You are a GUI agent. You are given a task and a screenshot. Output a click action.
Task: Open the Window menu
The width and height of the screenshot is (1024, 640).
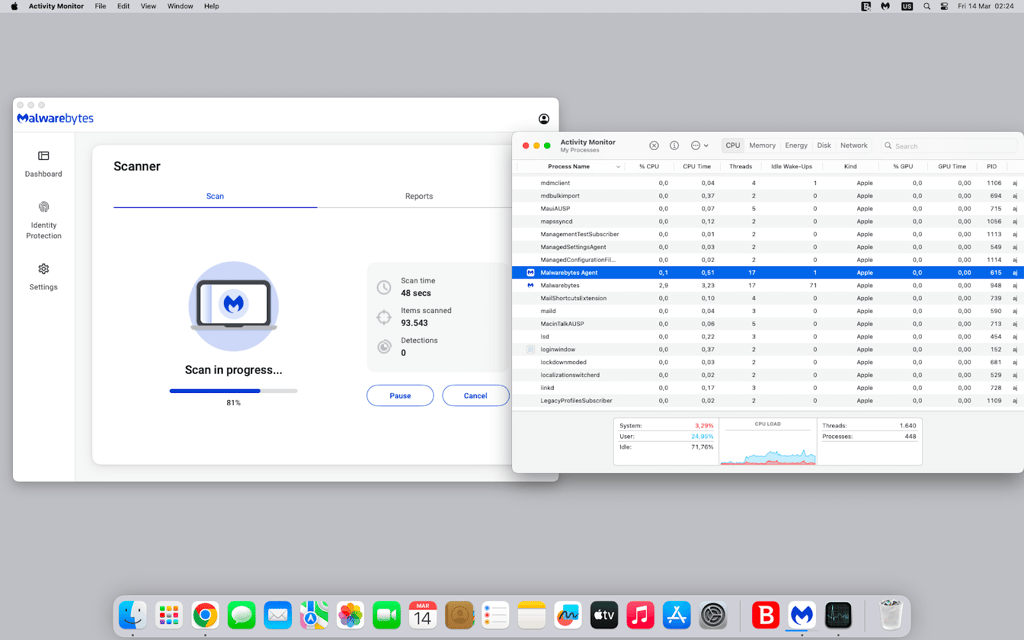point(180,6)
